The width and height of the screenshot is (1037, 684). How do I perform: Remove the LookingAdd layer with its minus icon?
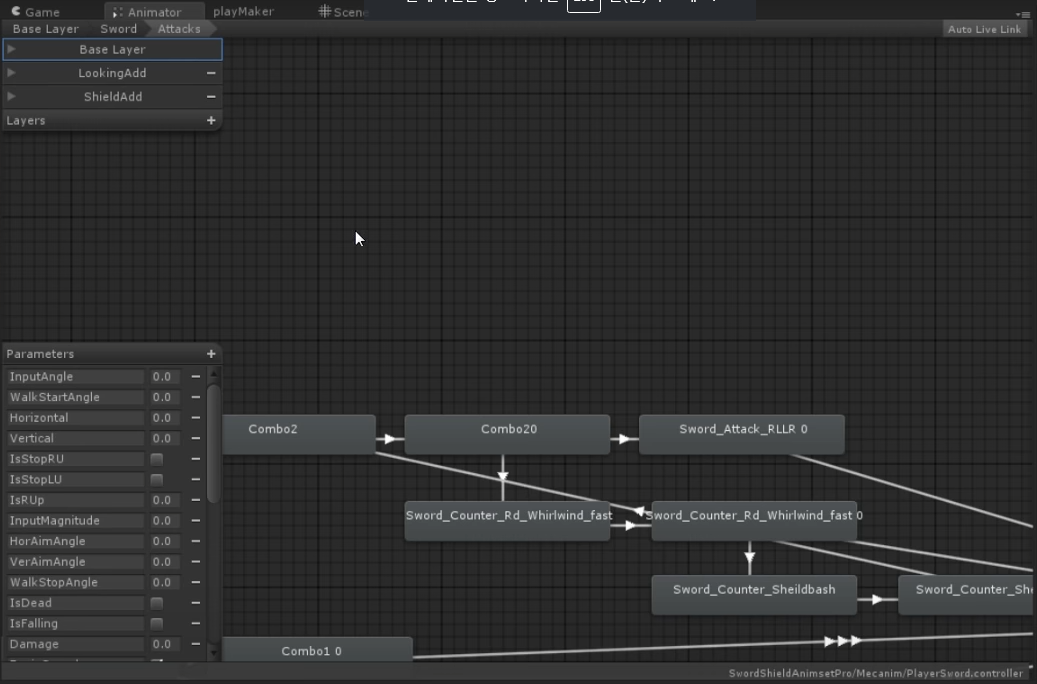point(211,73)
